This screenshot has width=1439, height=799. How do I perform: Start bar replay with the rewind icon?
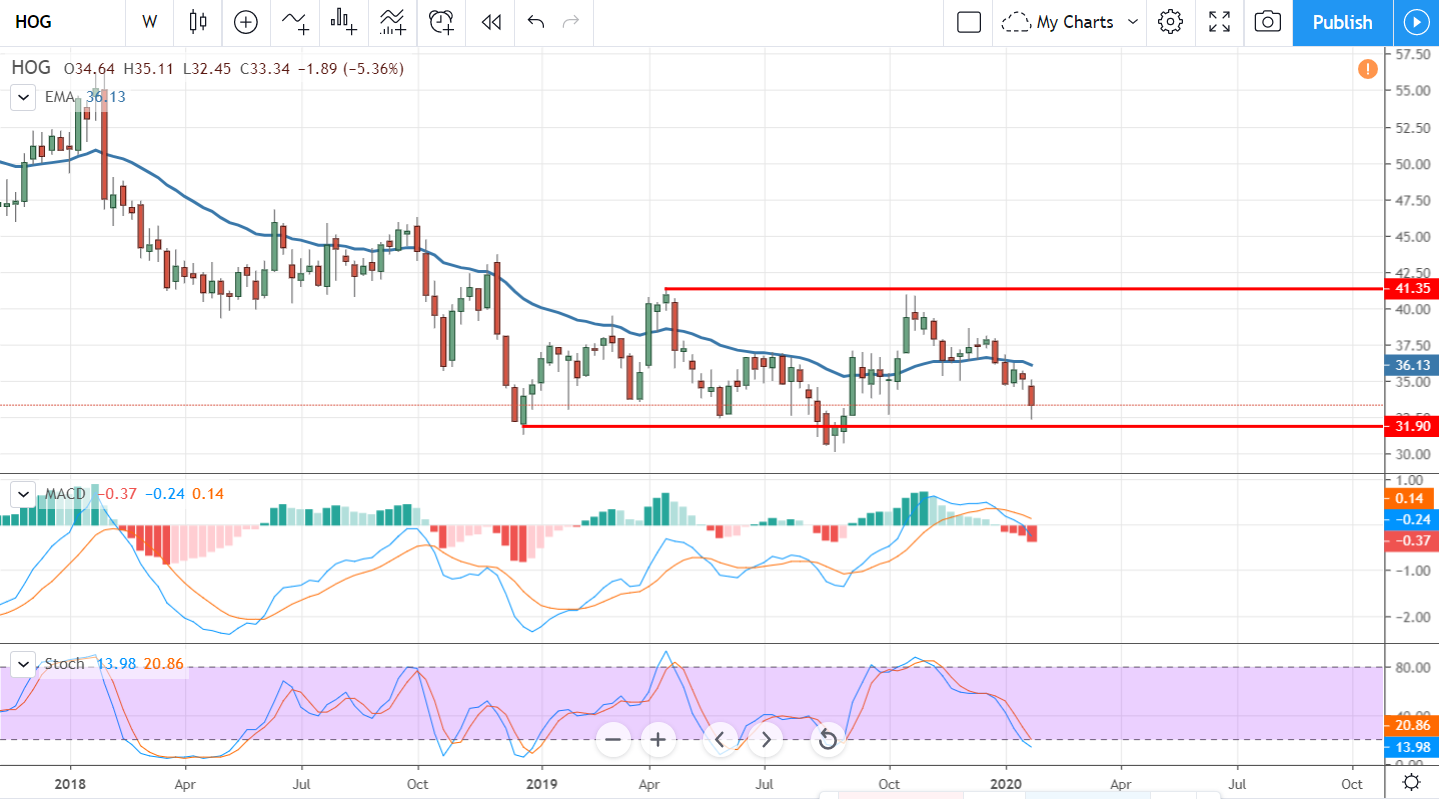click(490, 22)
